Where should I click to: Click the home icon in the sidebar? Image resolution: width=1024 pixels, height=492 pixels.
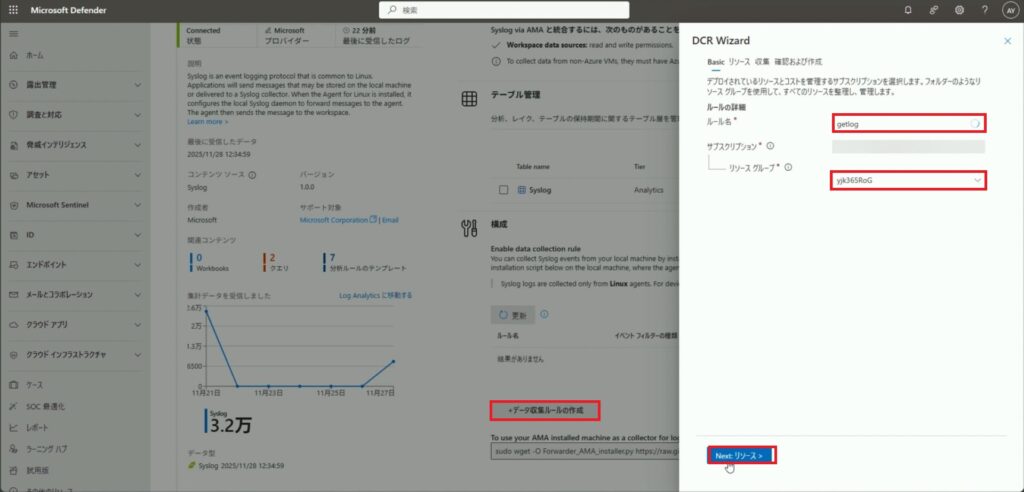click(x=15, y=55)
